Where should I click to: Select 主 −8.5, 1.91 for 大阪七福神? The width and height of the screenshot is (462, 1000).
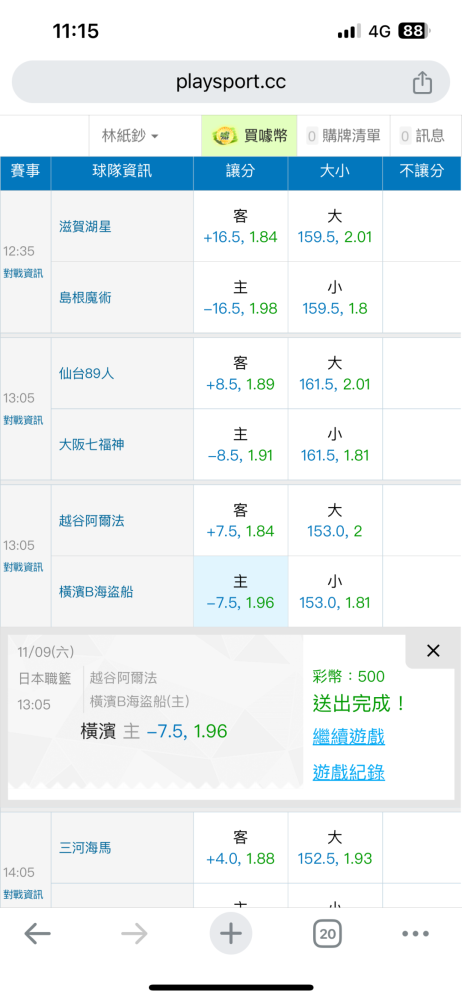pyautogui.click(x=241, y=445)
